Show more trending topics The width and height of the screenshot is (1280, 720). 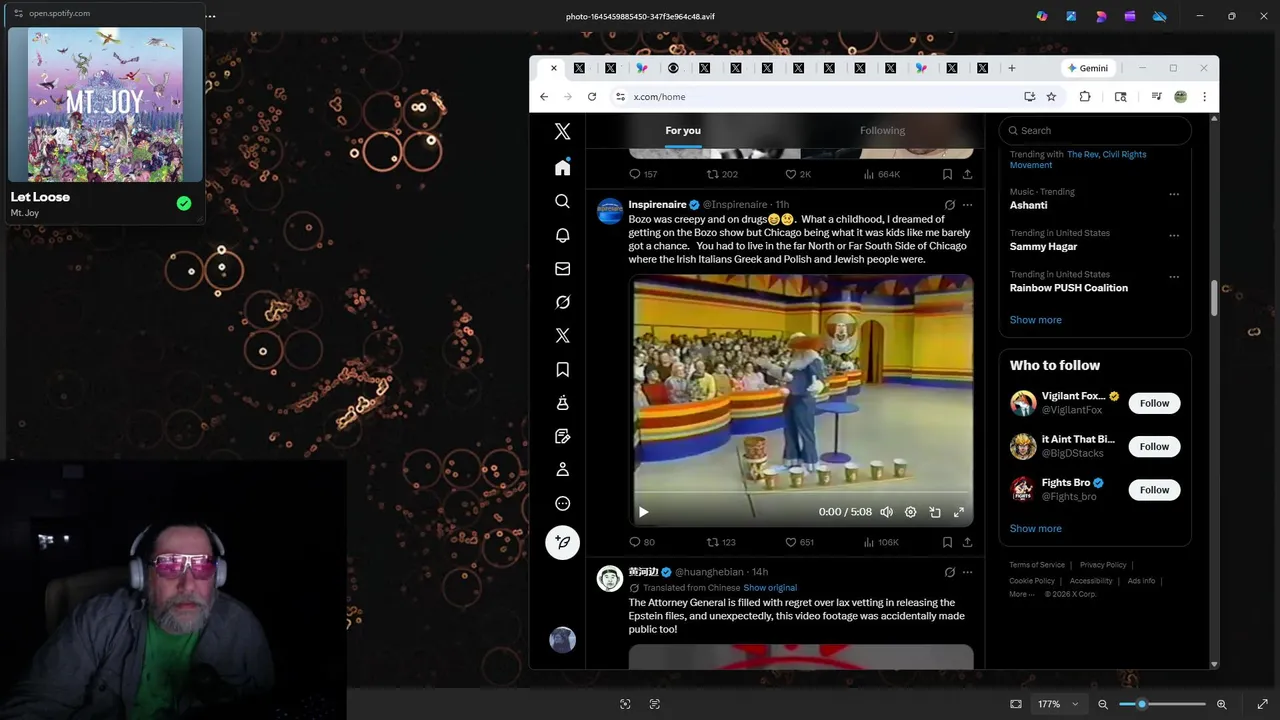(1035, 320)
